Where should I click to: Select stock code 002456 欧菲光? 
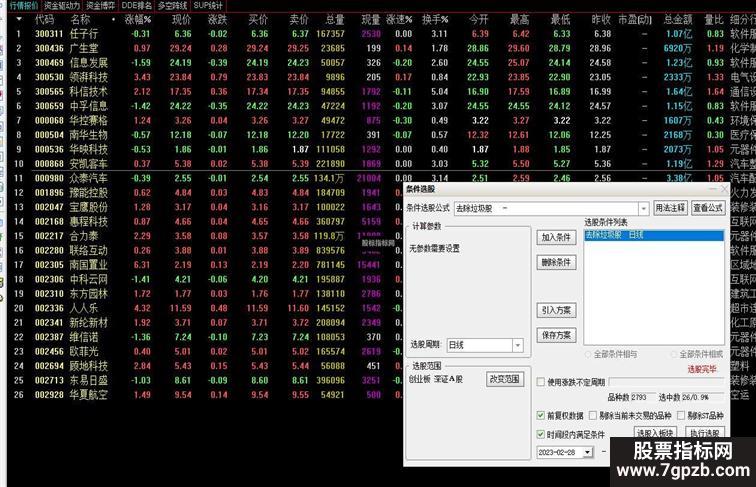pos(67,352)
